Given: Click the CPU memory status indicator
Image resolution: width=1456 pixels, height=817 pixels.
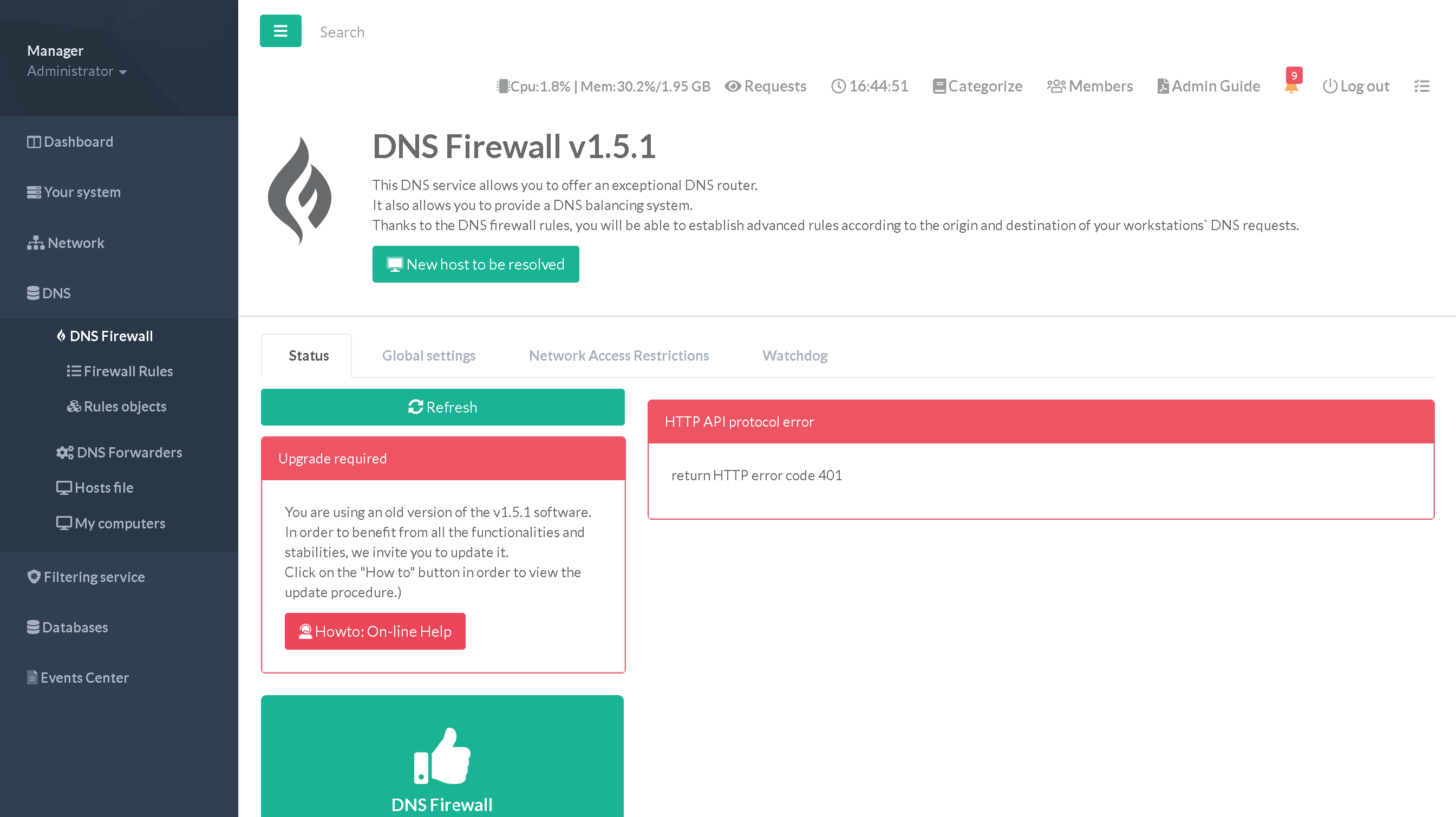Looking at the screenshot, I should (603, 86).
